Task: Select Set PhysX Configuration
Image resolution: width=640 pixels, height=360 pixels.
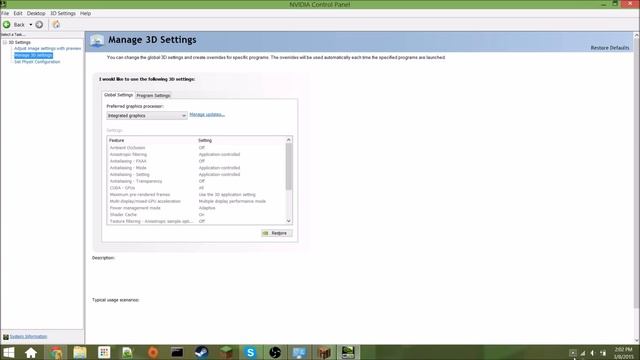Action: tap(37, 62)
